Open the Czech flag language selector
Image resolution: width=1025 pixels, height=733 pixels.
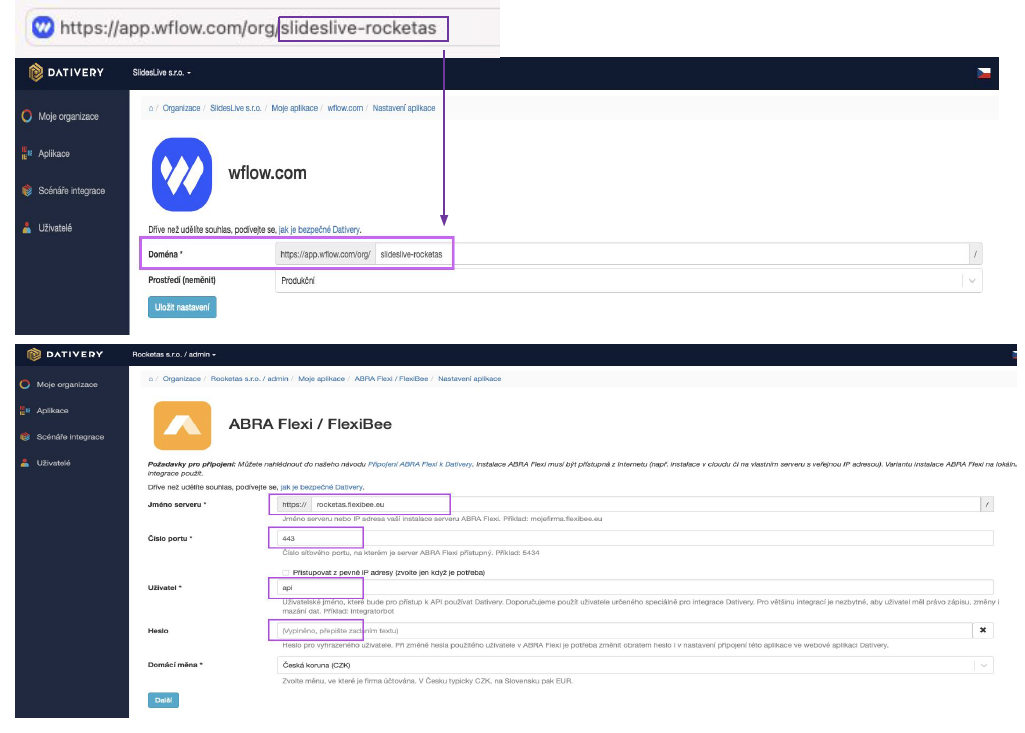point(983,73)
